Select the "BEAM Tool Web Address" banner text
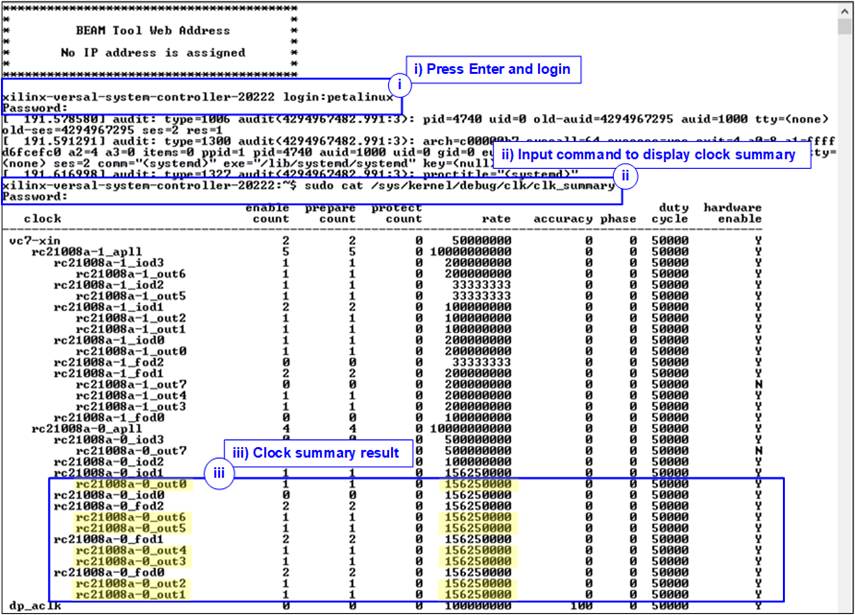 click(x=153, y=31)
